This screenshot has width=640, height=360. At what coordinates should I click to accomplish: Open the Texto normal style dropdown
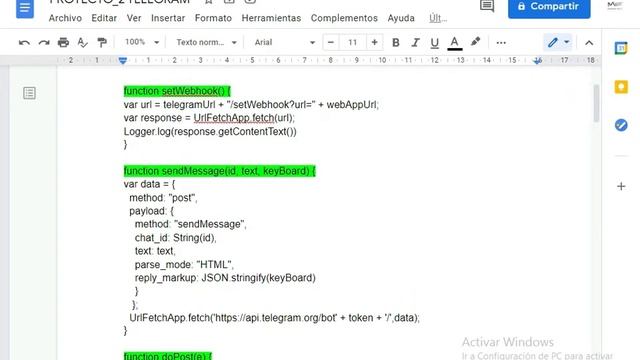[x=206, y=42]
